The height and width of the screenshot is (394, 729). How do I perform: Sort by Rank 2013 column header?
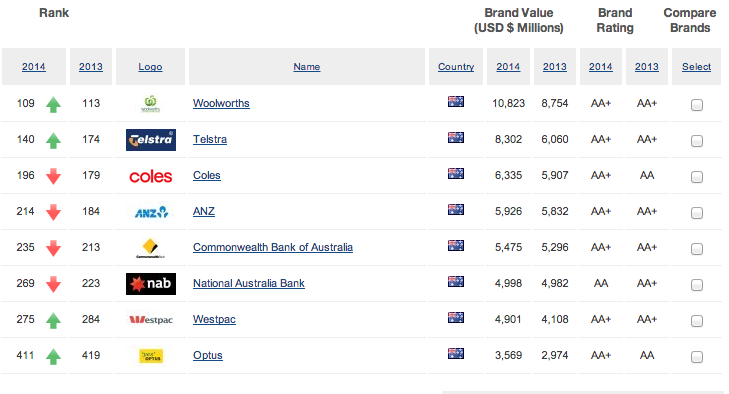[x=91, y=67]
